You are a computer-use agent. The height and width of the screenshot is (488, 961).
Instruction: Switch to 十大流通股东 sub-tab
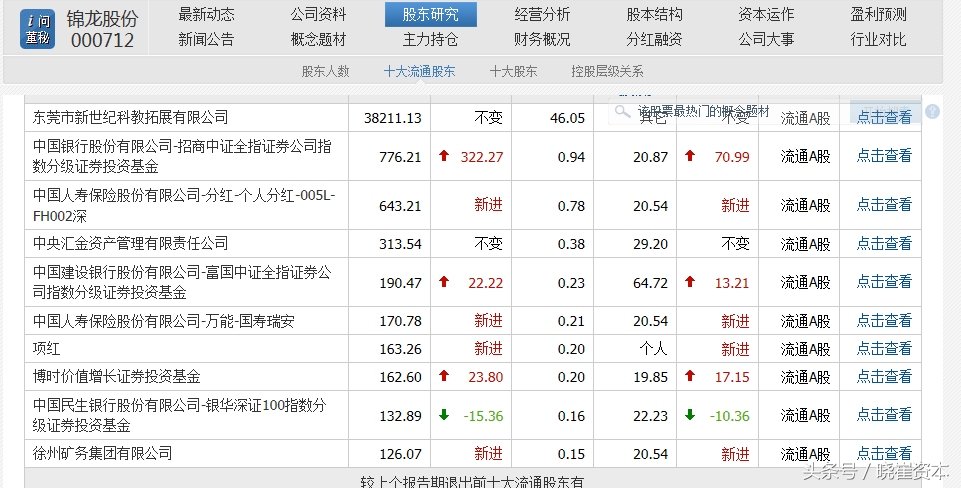[x=419, y=72]
